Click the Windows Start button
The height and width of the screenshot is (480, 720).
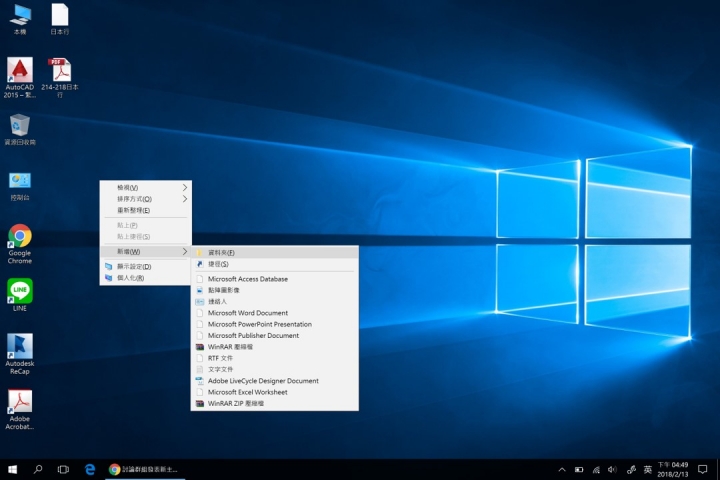(12, 469)
